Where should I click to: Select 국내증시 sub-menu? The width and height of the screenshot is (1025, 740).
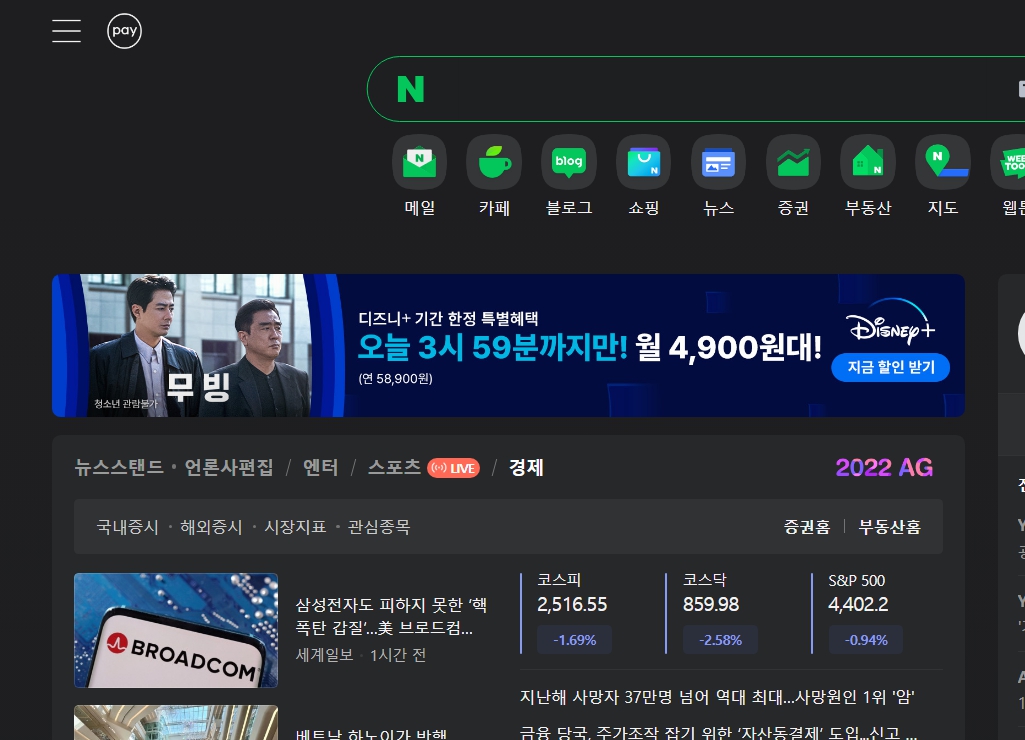(127, 527)
